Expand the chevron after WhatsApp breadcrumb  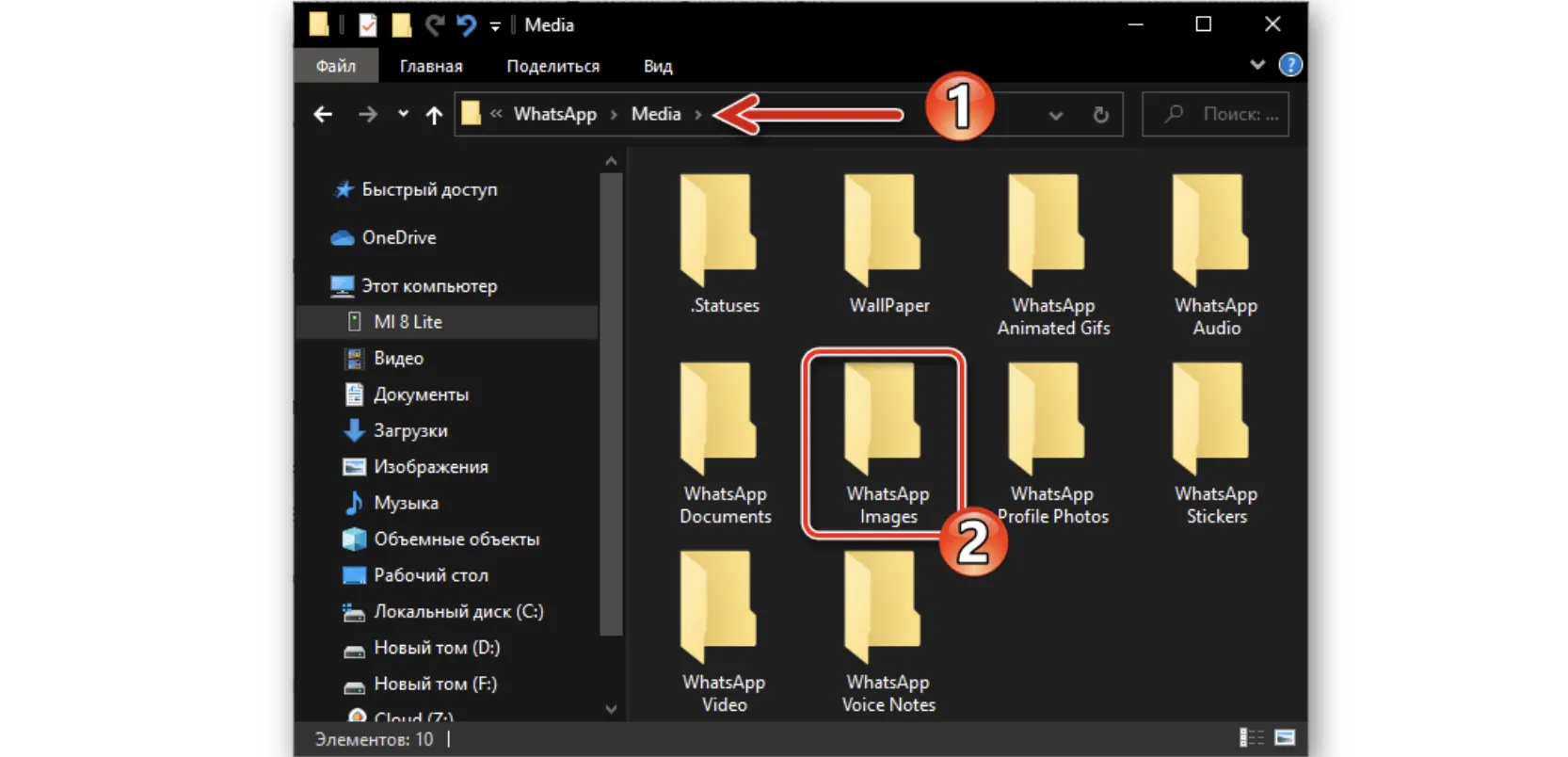(614, 115)
